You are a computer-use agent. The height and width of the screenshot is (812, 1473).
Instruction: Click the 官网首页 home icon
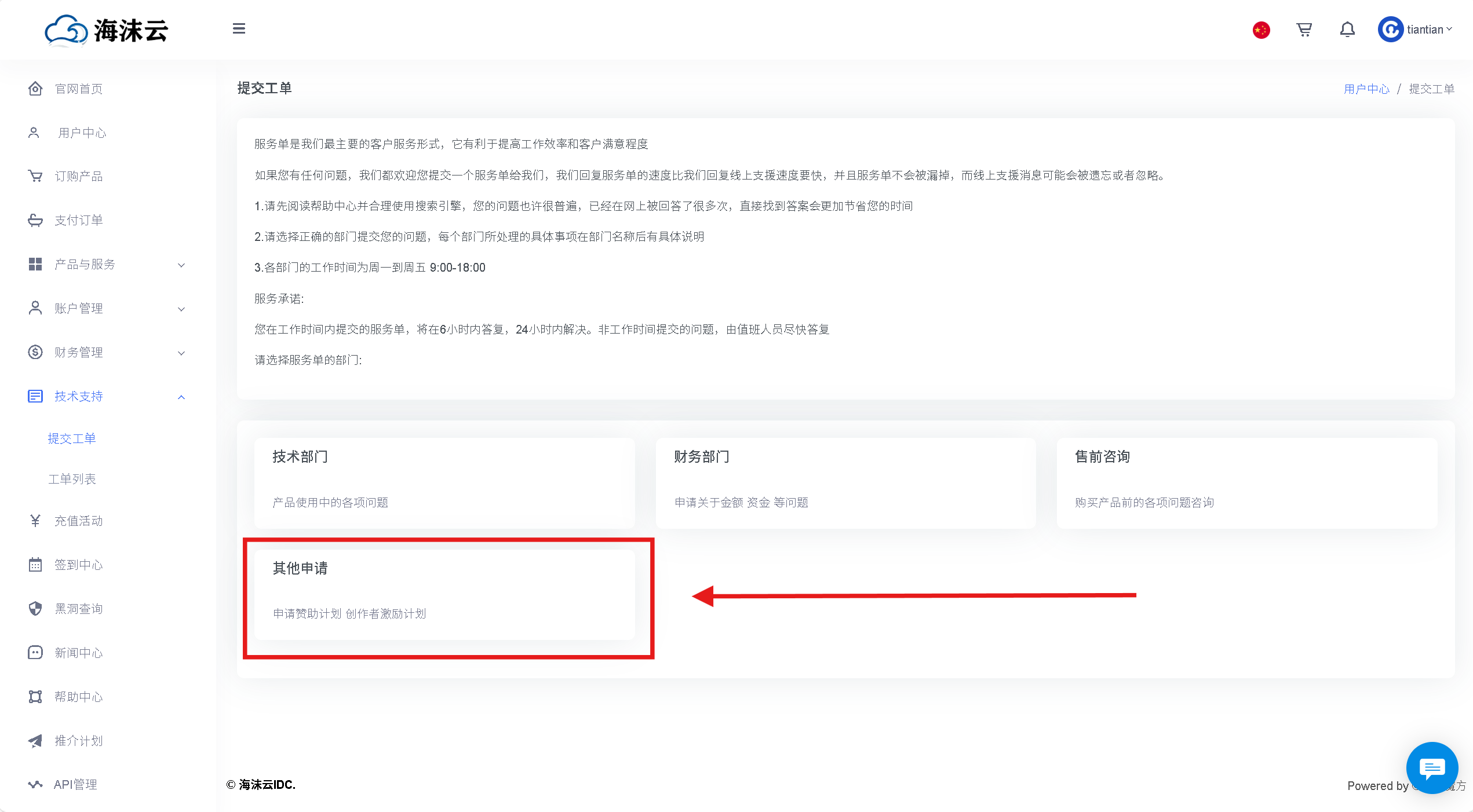35,89
